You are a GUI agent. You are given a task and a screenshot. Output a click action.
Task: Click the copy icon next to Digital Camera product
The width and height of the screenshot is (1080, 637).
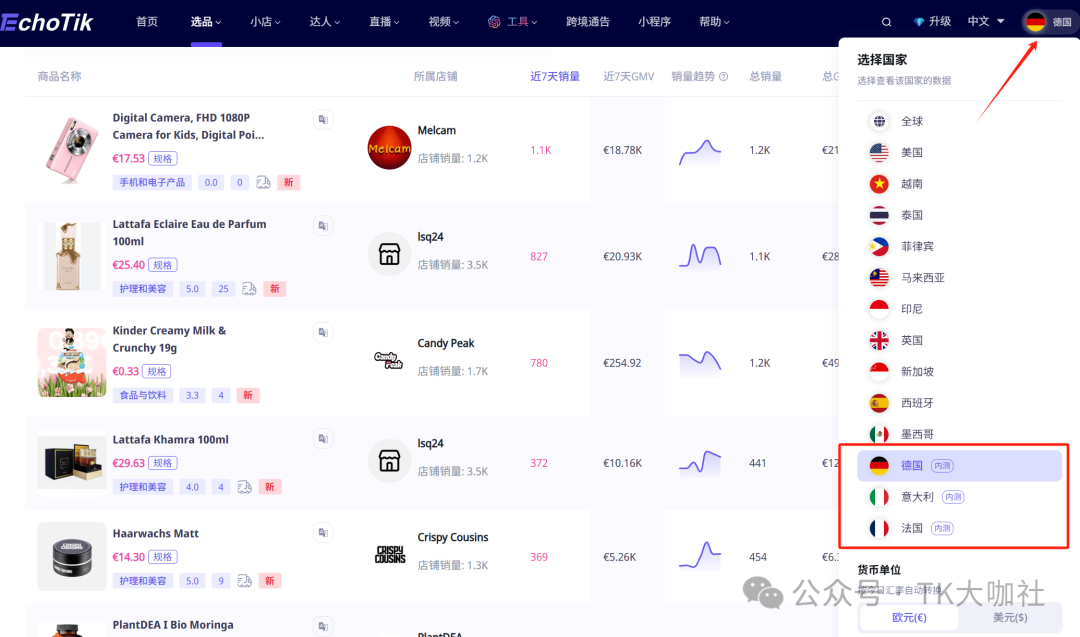pos(322,119)
